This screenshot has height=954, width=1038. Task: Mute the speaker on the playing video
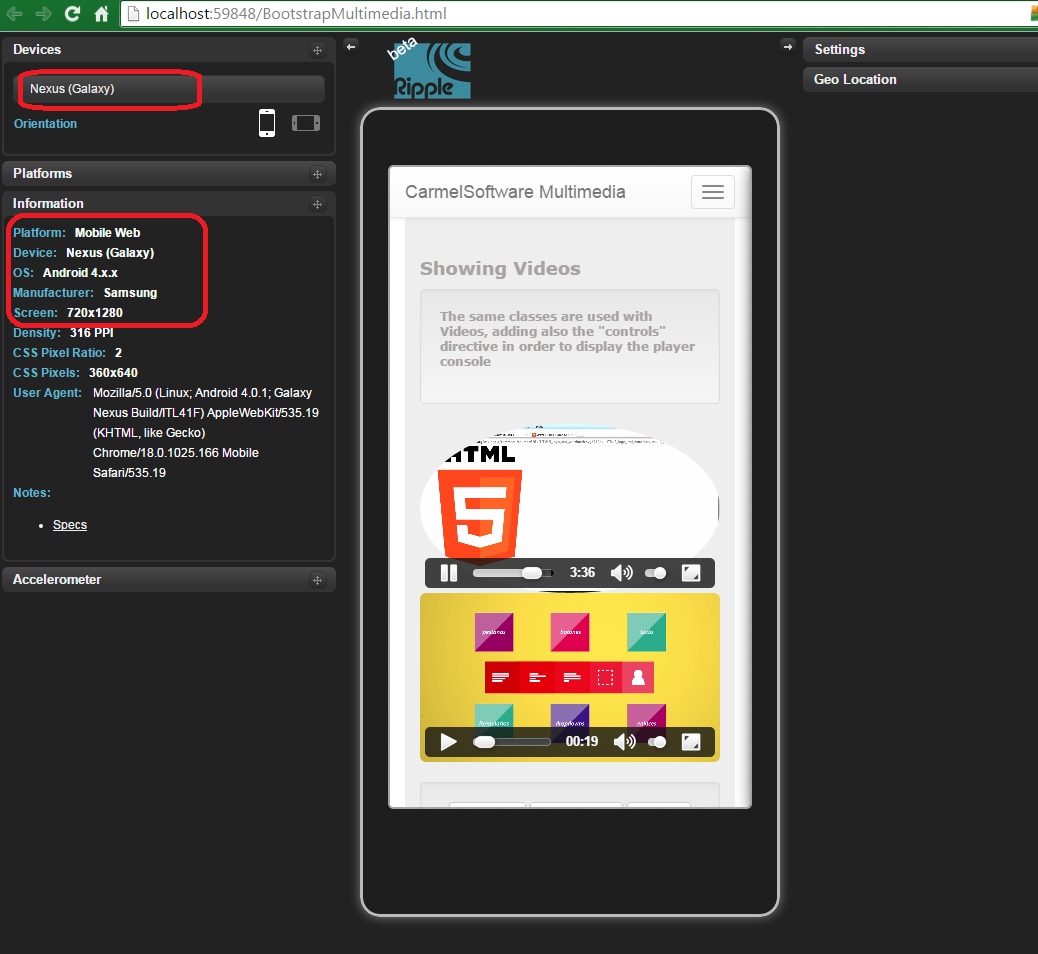[621, 572]
